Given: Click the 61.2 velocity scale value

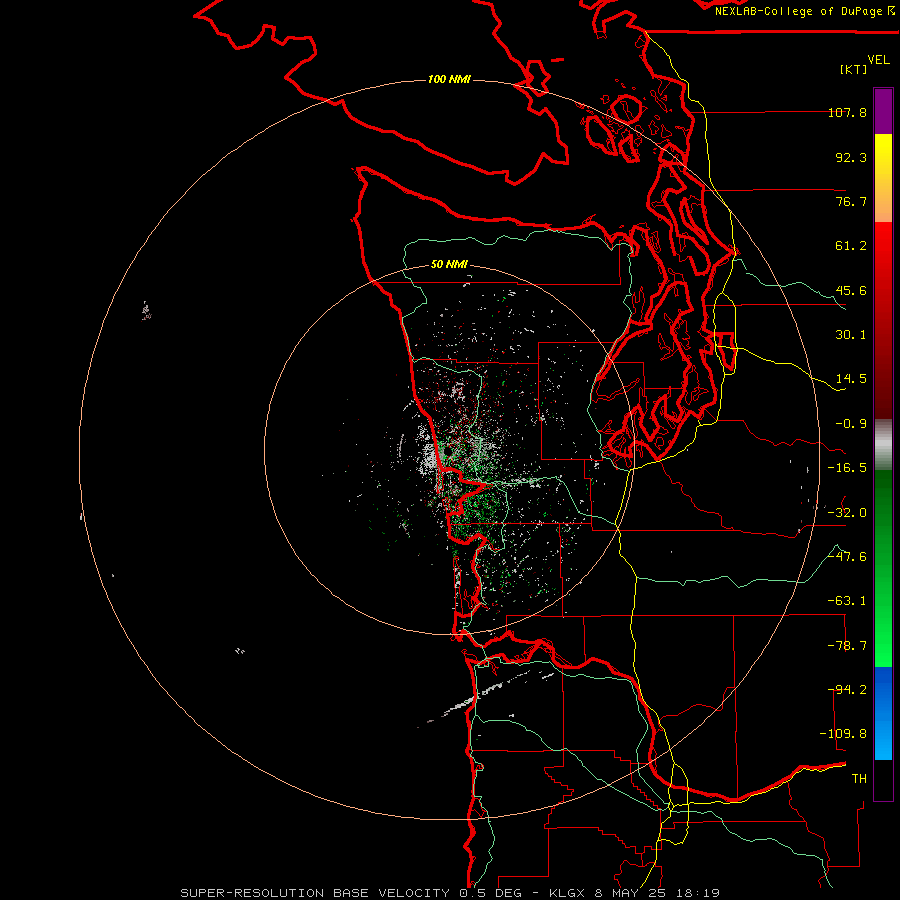Looking at the screenshot, I should (x=851, y=246).
